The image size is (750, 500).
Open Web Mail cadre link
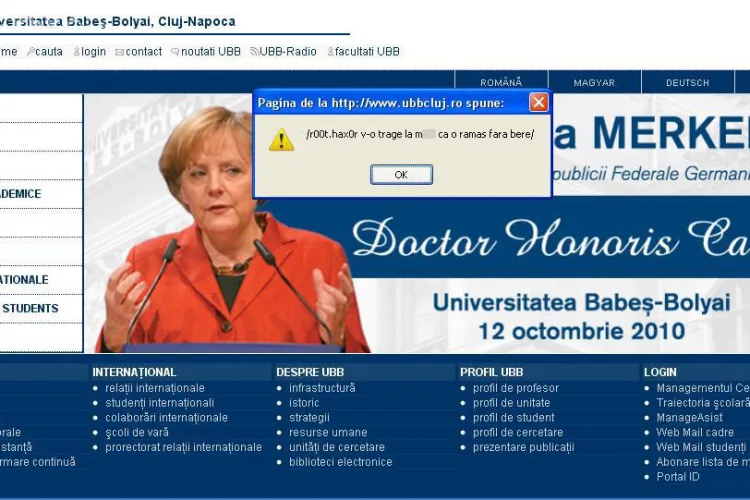(695, 433)
